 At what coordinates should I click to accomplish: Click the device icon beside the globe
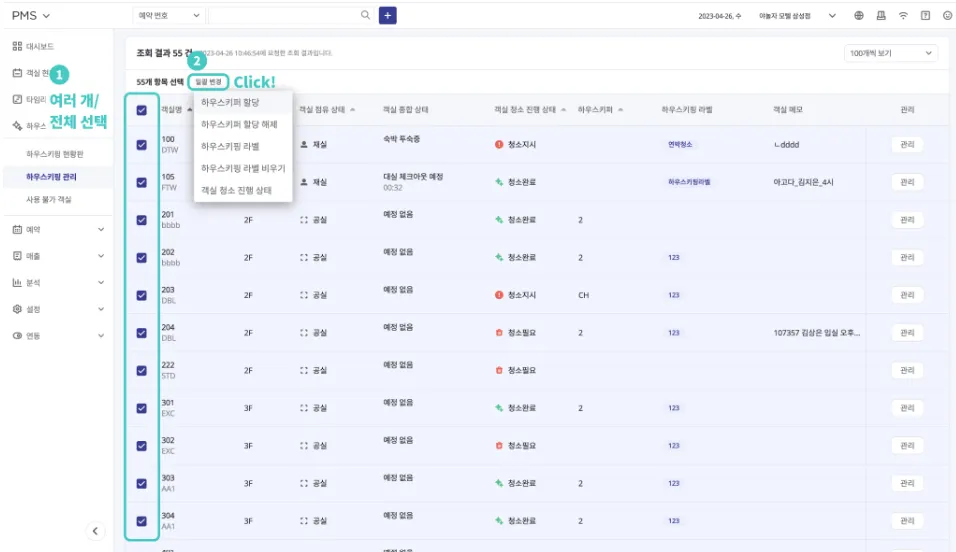click(881, 16)
